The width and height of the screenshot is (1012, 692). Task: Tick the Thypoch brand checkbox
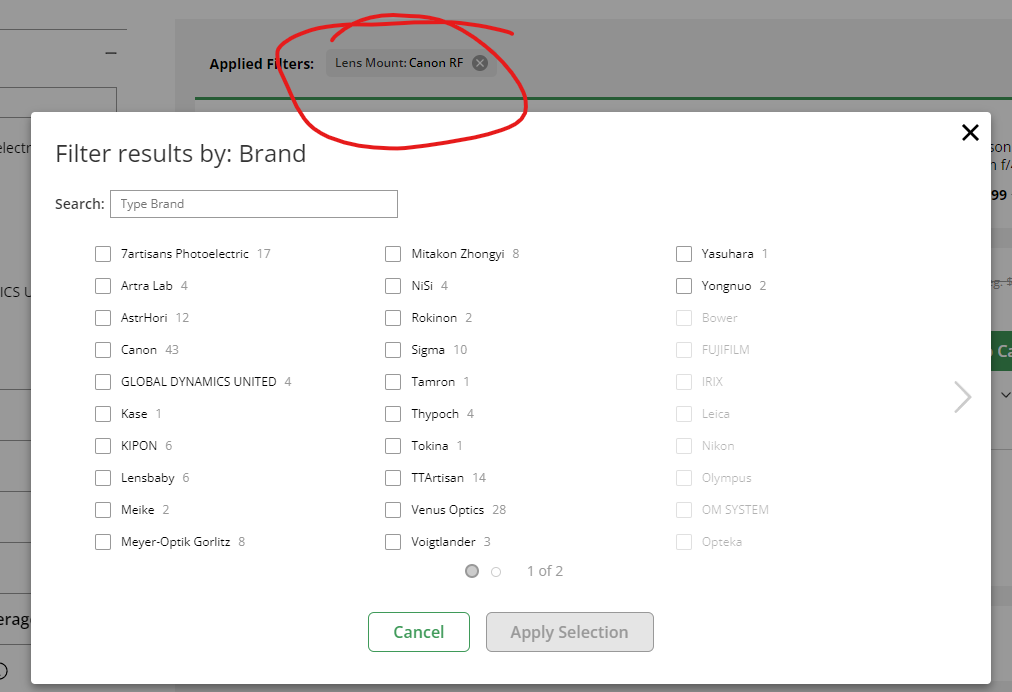393,414
